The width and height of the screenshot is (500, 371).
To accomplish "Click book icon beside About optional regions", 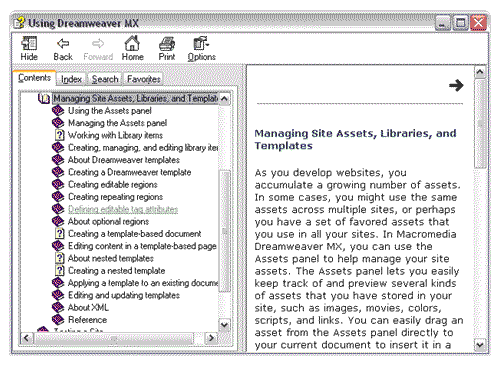I will click(58, 221).
